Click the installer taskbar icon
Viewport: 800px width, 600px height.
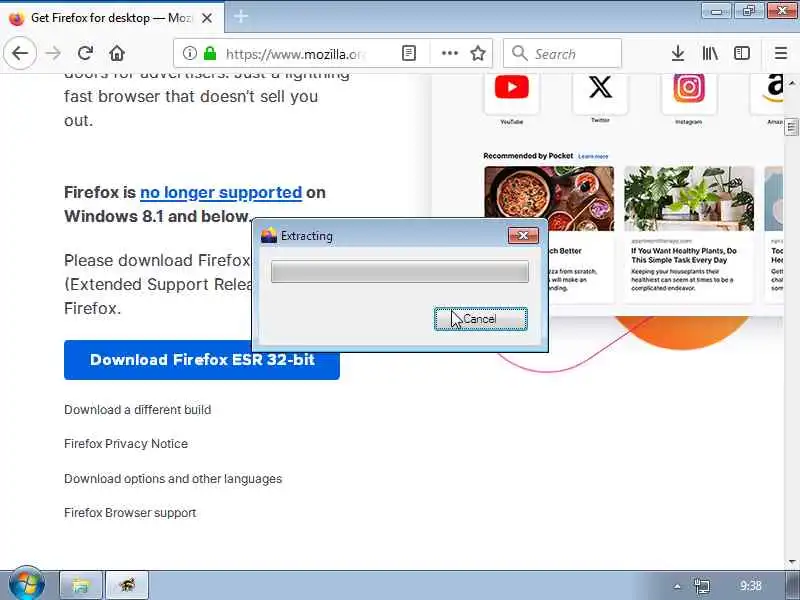tap(127, 585)
